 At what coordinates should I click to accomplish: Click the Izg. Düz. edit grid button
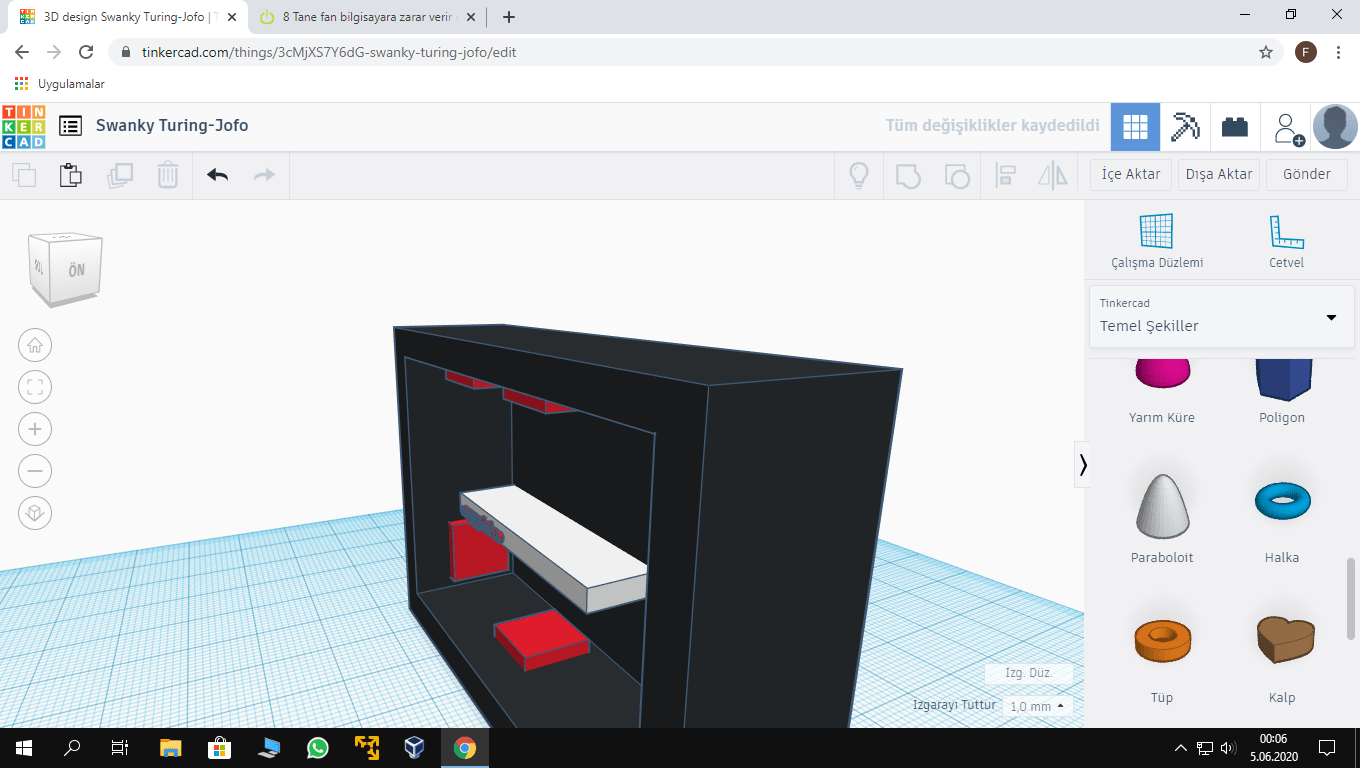(1030, 673)
